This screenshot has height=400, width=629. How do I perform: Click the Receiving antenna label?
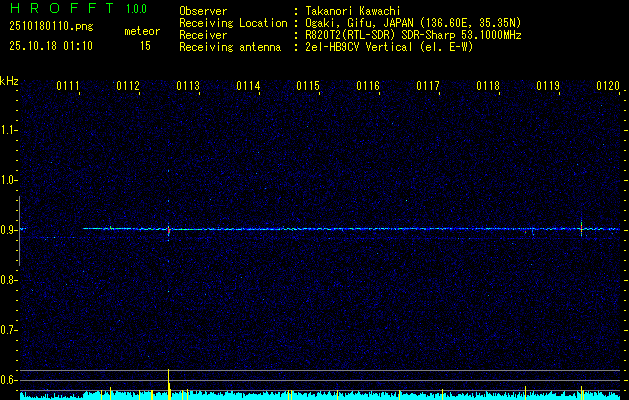(230, 47)
